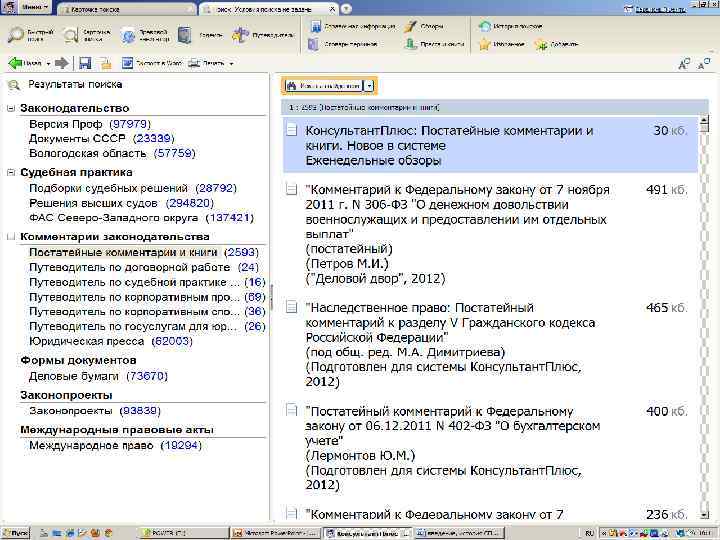Open Наследственное право commentary document
This screenshot has height=540, width=720.
450,344
